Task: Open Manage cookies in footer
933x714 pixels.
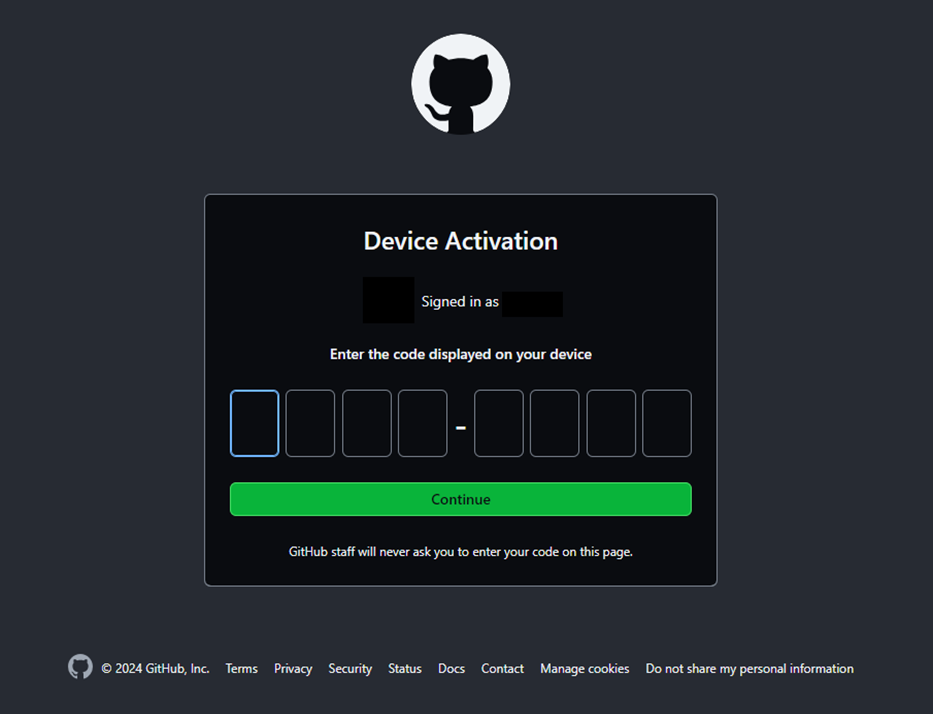Action: tap(584, 669)
